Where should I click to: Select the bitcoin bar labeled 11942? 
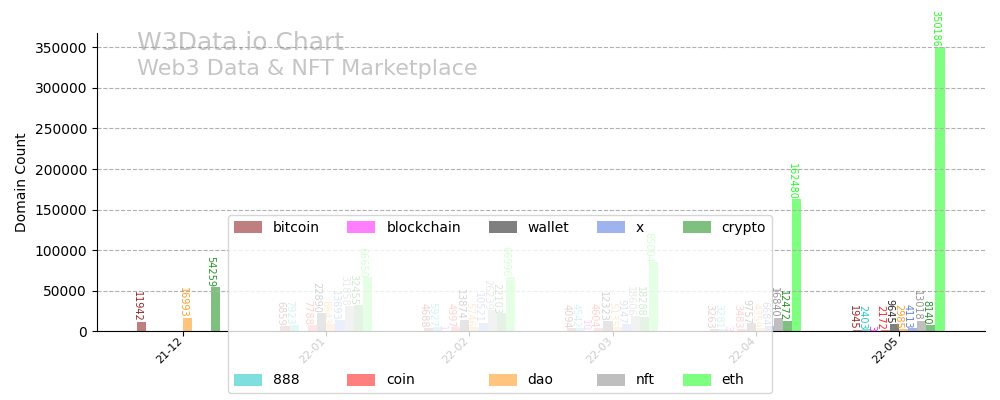(141, 327)
